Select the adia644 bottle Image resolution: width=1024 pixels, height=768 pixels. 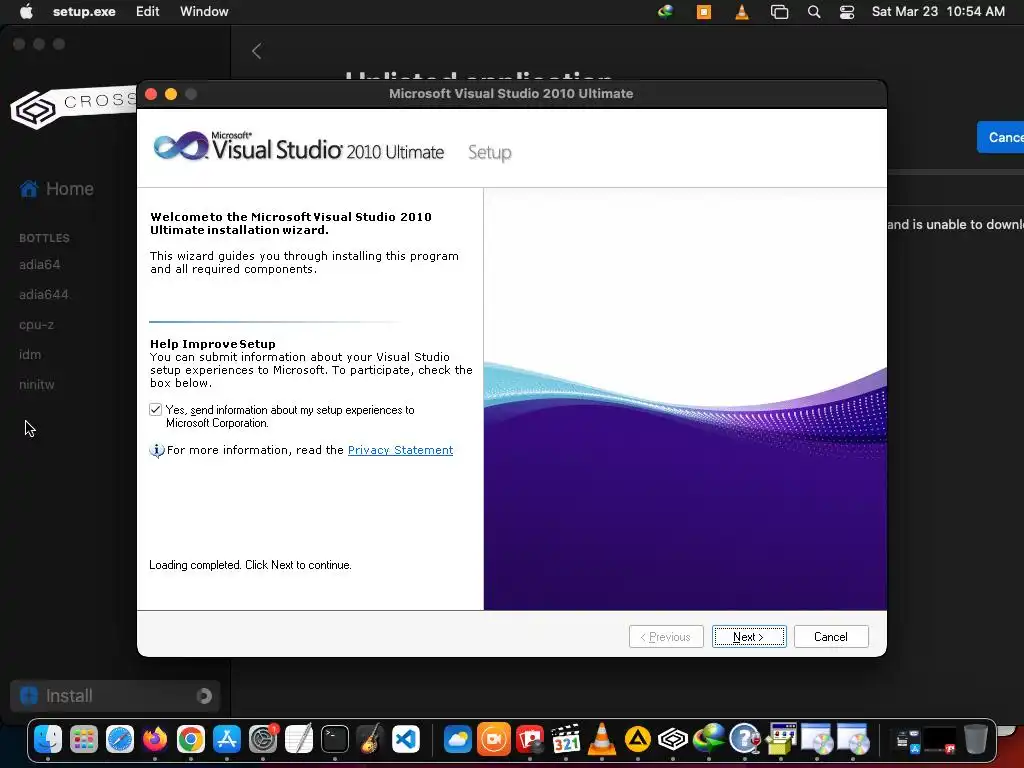point(44,295)
